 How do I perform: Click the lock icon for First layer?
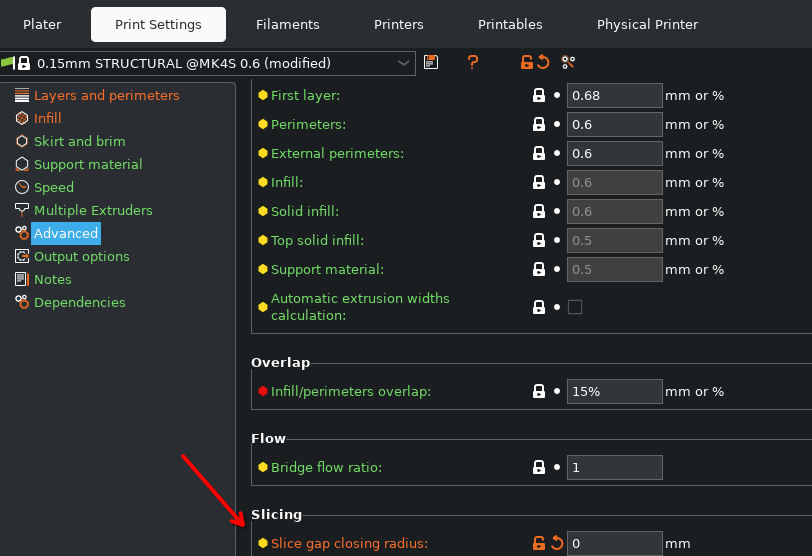(x=539, y=95)
